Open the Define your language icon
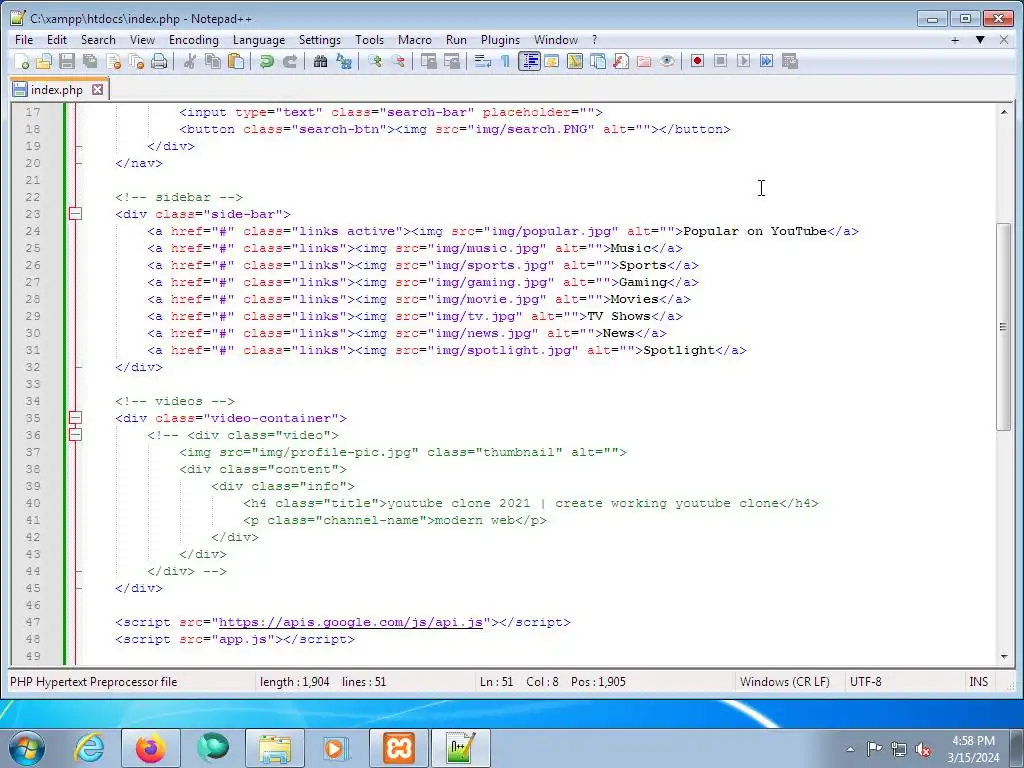1024x768 pixels. [552, 61]
